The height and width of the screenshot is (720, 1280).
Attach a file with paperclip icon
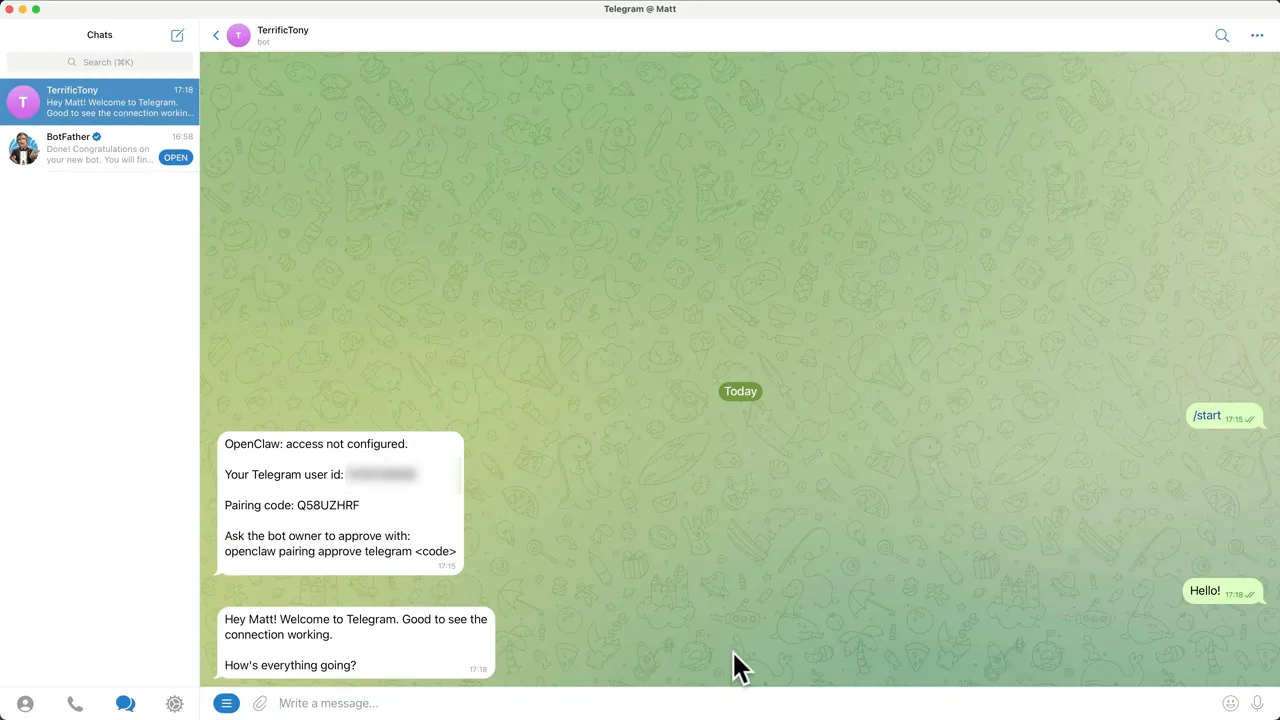tap(260, 703)
